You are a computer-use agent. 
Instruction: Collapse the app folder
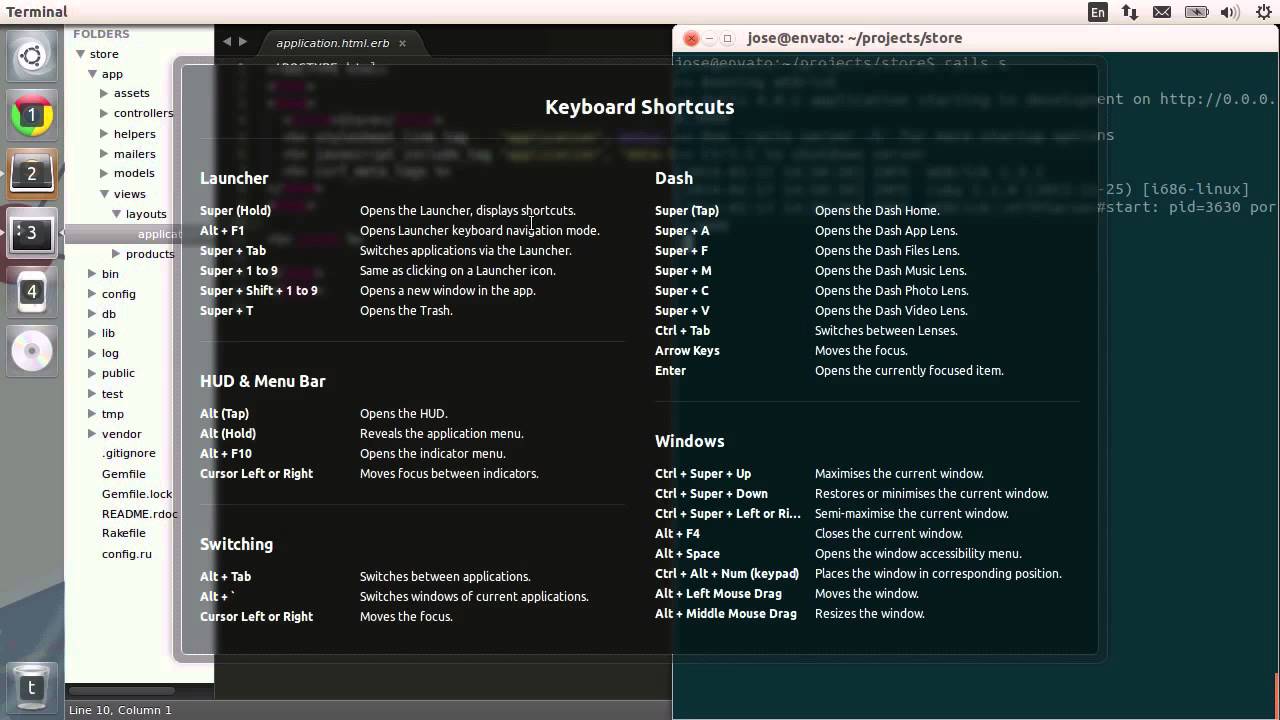(92, 74)
